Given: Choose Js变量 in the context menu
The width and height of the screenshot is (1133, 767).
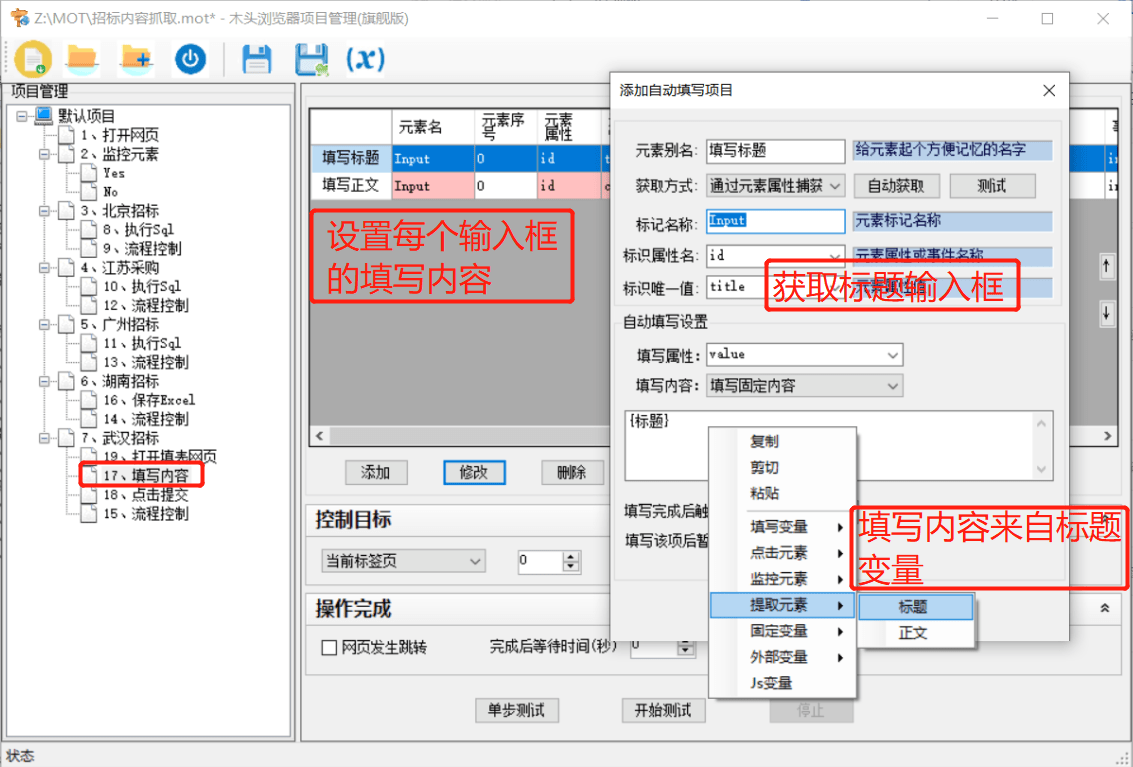Looking at the screenshot, I should (x=782, y=683).
